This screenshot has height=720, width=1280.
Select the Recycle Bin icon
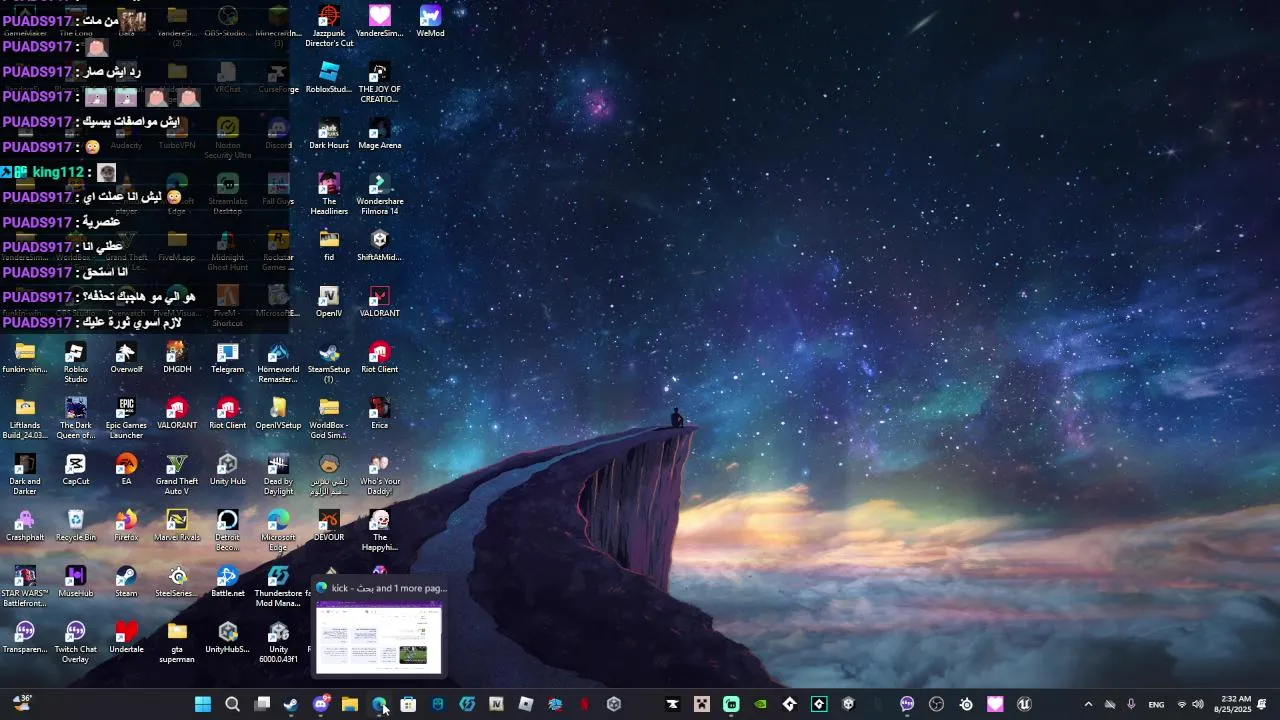76,526
